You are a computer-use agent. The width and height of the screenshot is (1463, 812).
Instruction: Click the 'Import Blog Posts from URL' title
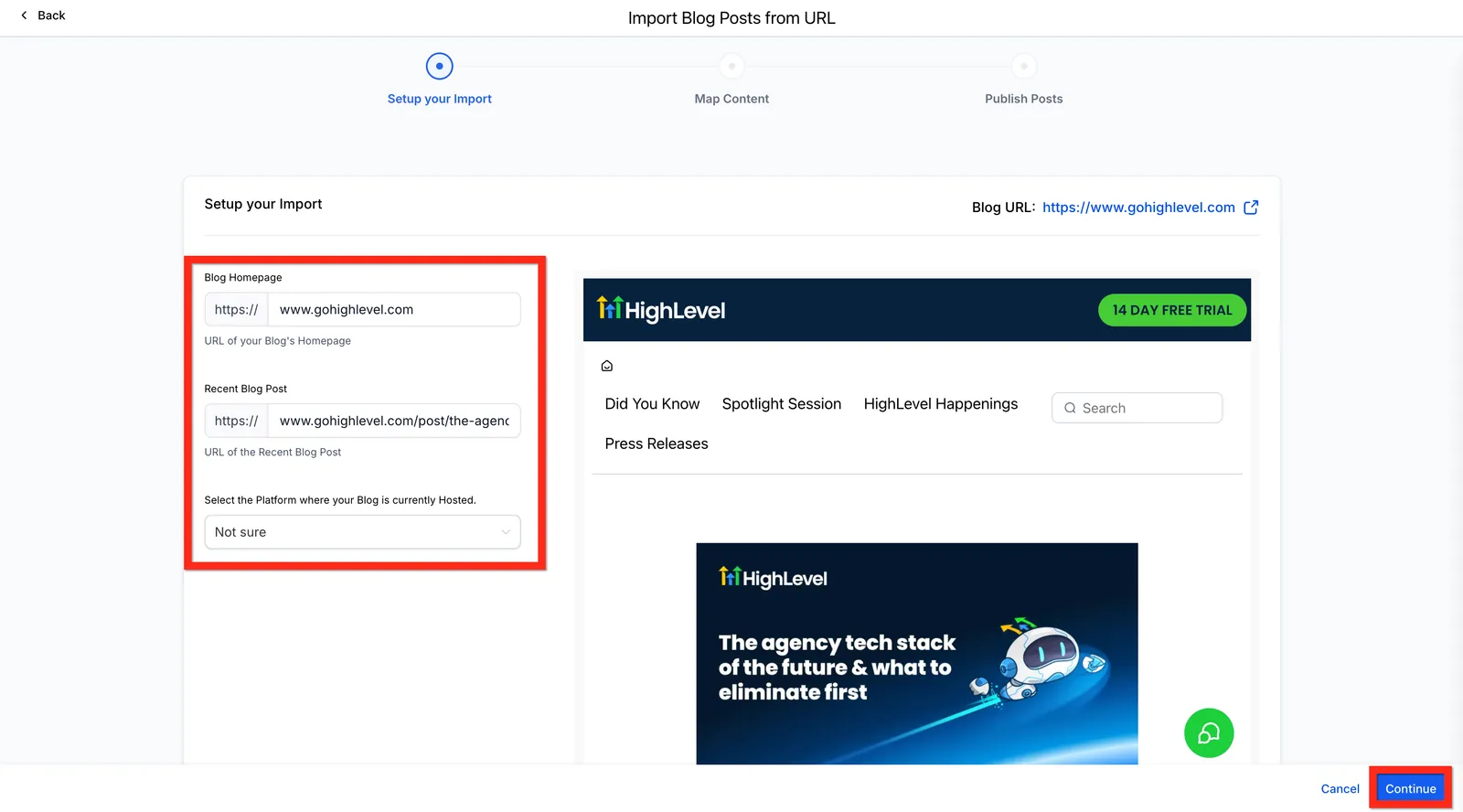click(x=731, y=18)
